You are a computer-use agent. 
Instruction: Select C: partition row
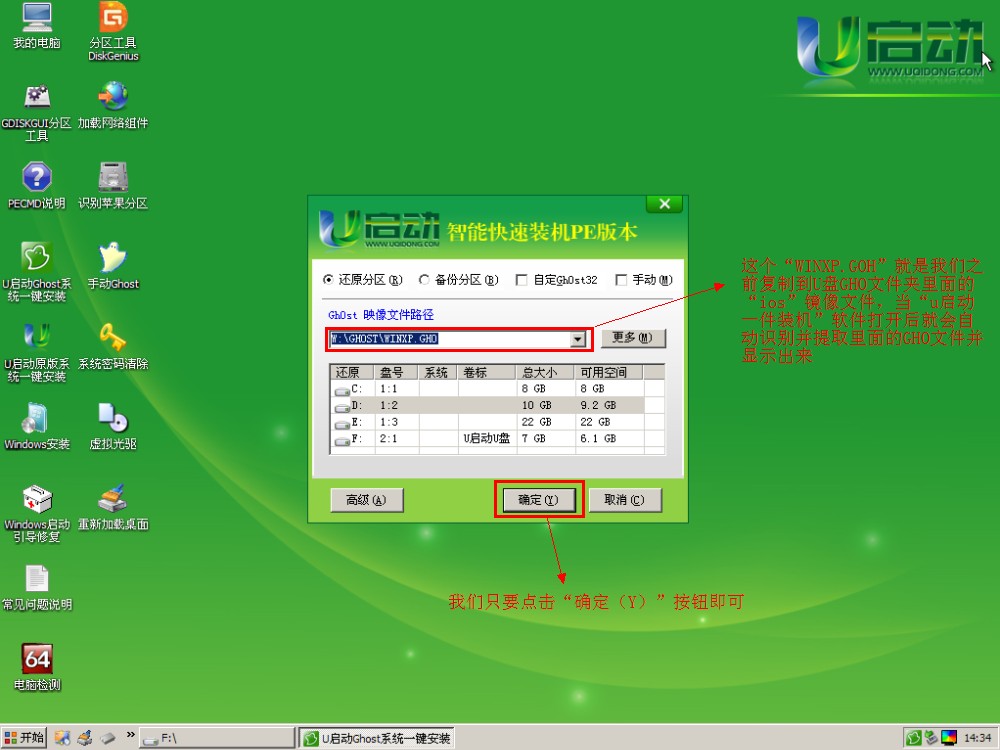(x=497, y=388)
